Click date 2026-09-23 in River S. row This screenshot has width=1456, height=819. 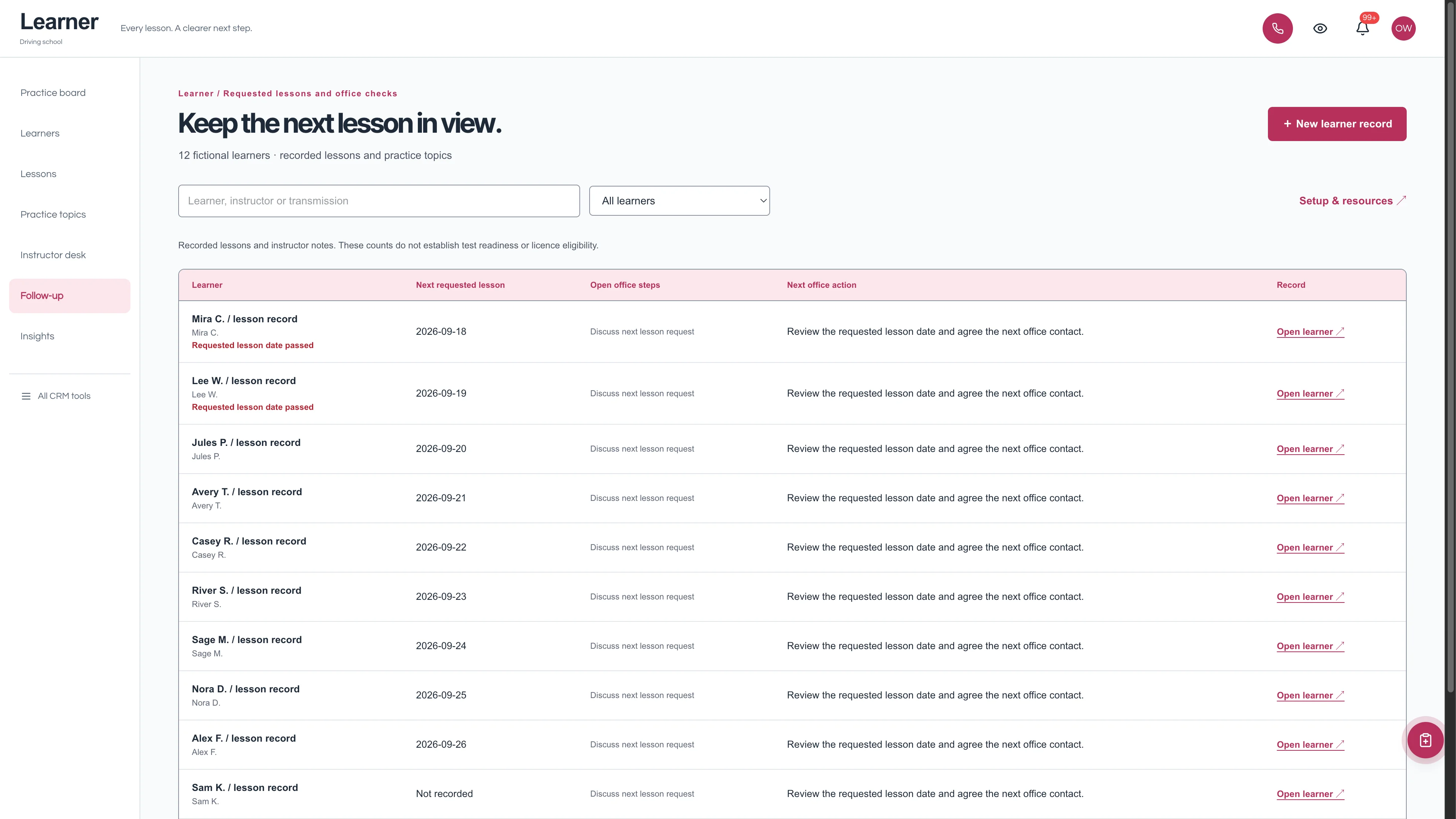(x=441, y=597)
